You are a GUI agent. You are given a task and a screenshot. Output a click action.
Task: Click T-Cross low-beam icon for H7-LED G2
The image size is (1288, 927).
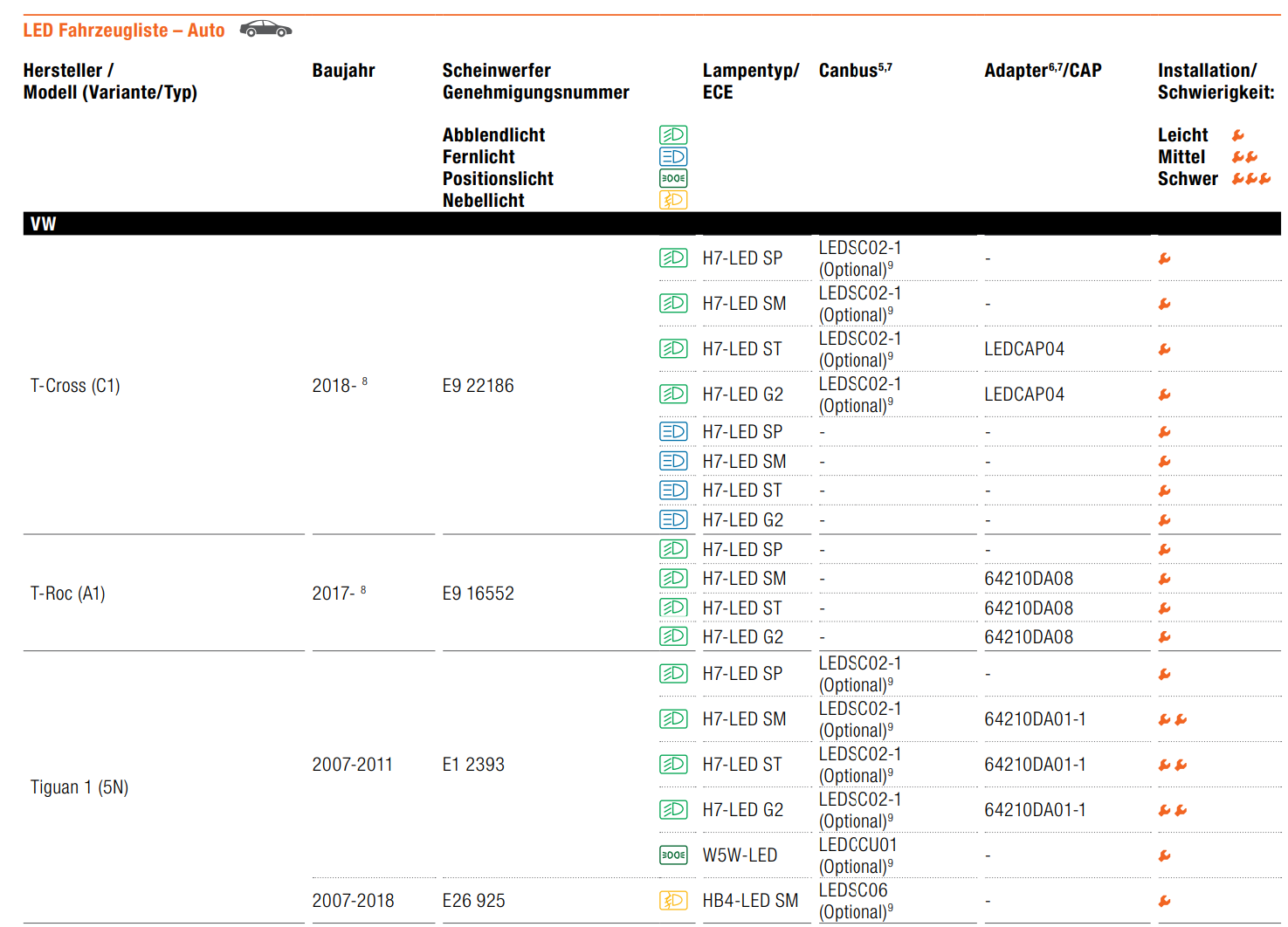pyautogui.click(x=673, y=394)
